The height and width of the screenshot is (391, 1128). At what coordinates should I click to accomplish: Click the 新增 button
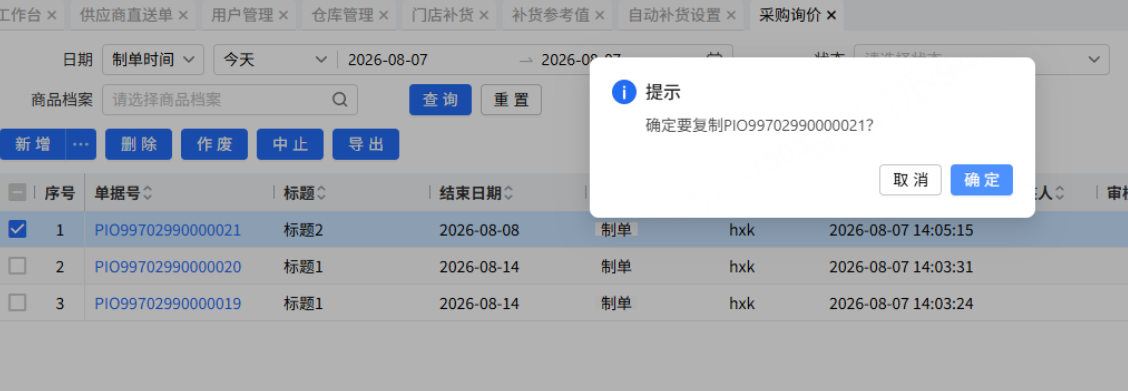(32, 144)
